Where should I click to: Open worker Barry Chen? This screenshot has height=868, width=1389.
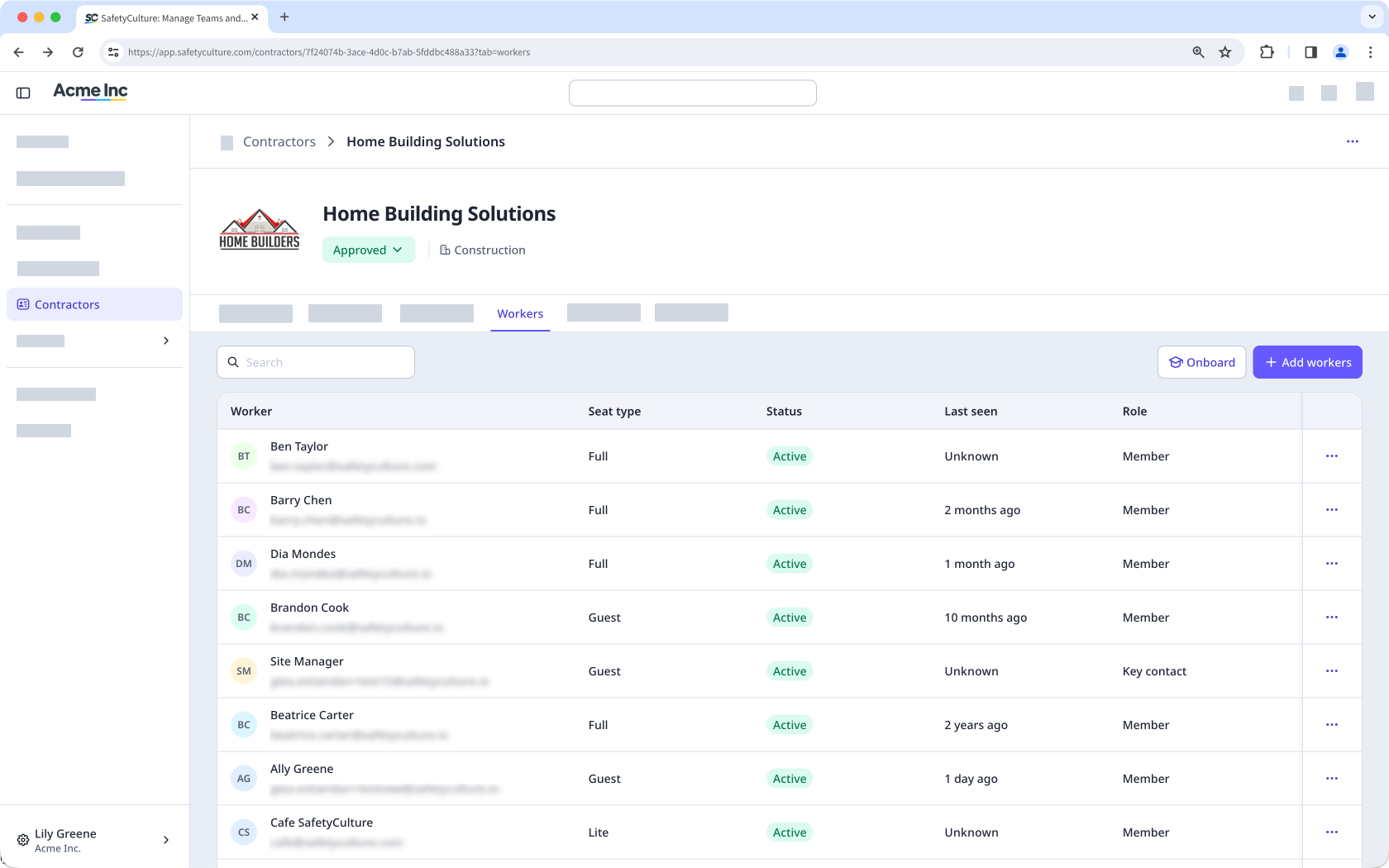(301, 500)
